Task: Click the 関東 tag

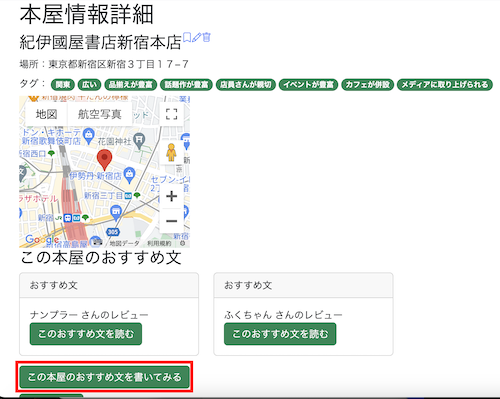Action: pyautogui.click(x=63, y=85)
